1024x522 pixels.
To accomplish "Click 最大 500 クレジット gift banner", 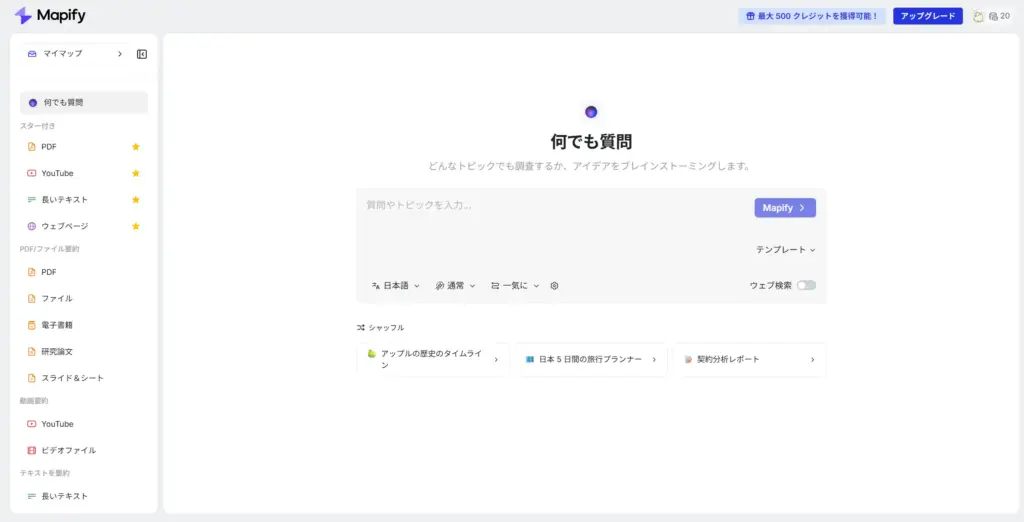I will tap(812, 16).
